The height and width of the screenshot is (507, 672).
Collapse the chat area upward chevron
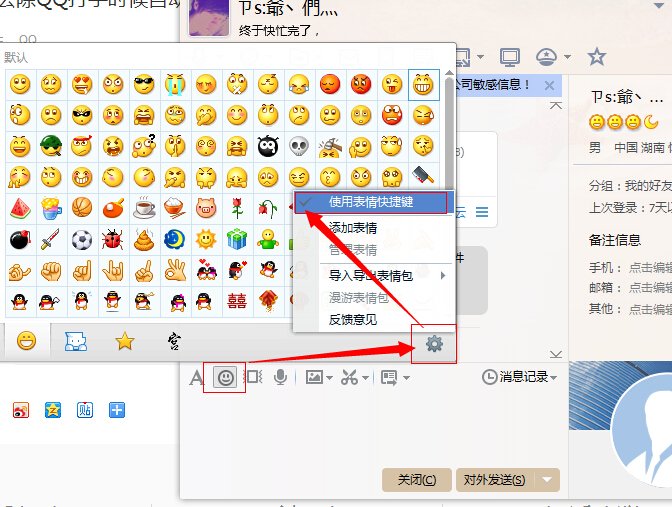pyautogui.click(x=556, y=105)
